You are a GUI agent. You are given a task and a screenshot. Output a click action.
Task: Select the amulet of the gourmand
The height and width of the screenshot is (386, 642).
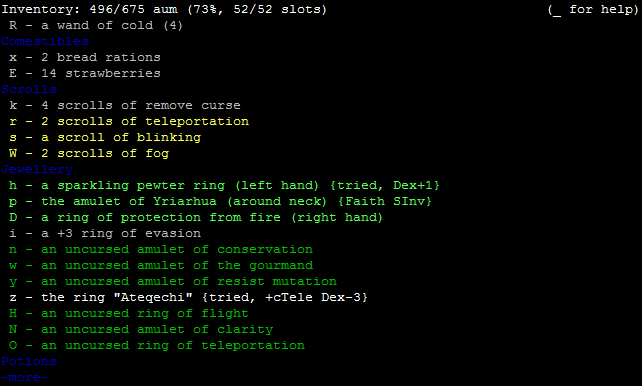(x=161, y=265)
